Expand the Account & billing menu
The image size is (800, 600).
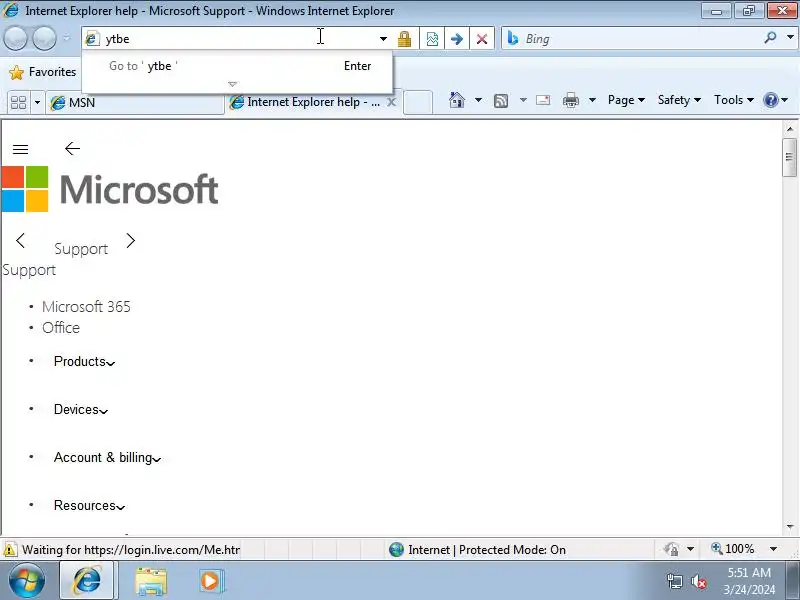pos(107,457)
